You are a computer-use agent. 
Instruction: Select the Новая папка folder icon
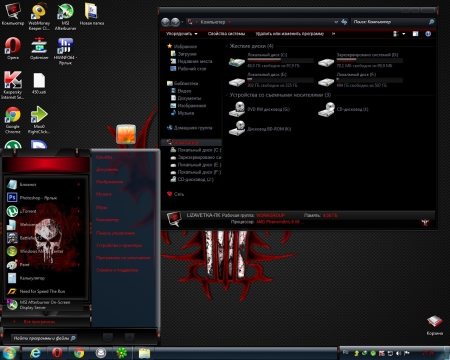(x=91, y=14)
